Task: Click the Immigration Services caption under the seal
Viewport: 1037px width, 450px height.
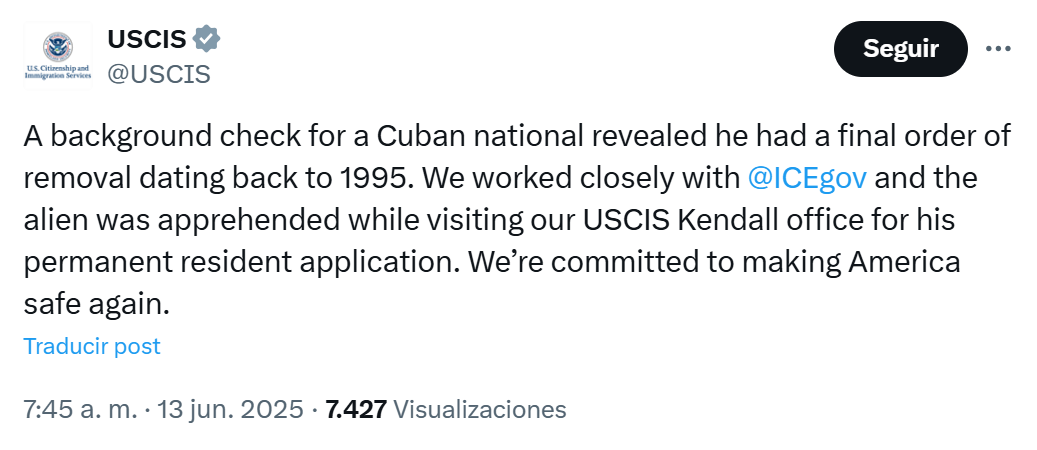Action: coord(58,77)
